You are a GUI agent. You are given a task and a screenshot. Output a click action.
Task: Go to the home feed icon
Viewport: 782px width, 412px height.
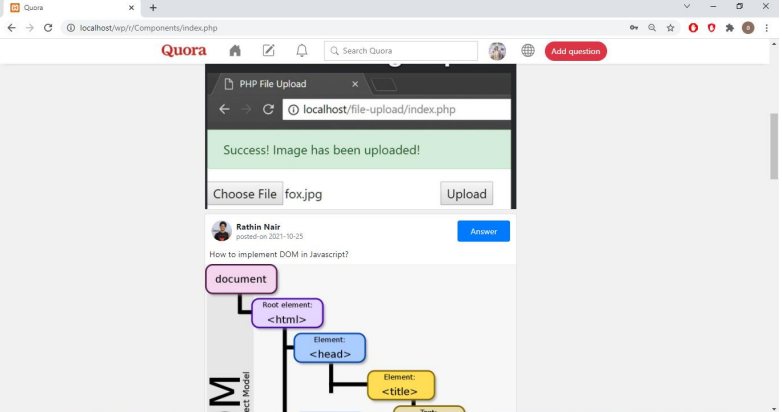click(x=235, y=50)
